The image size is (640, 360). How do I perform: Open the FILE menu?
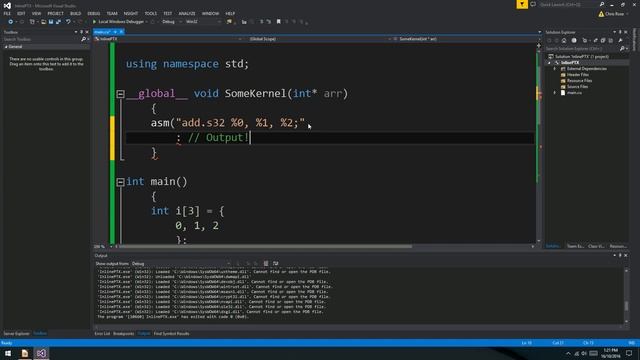7,13
